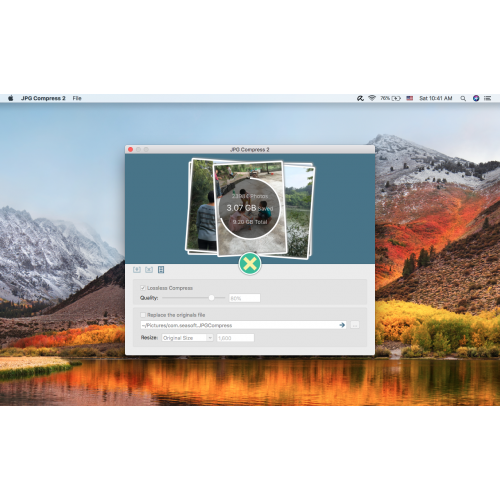Enable Replace the originals file checkbox
The height and width of the screenshot is (500, 500).
pos(143,315)
